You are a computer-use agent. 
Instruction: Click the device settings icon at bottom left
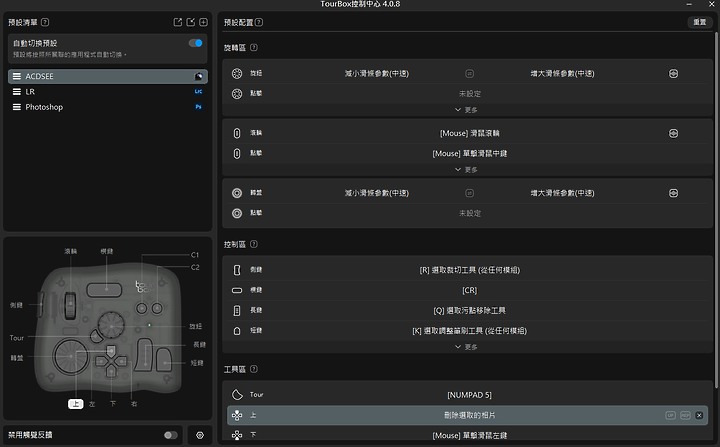coord(200,435)
